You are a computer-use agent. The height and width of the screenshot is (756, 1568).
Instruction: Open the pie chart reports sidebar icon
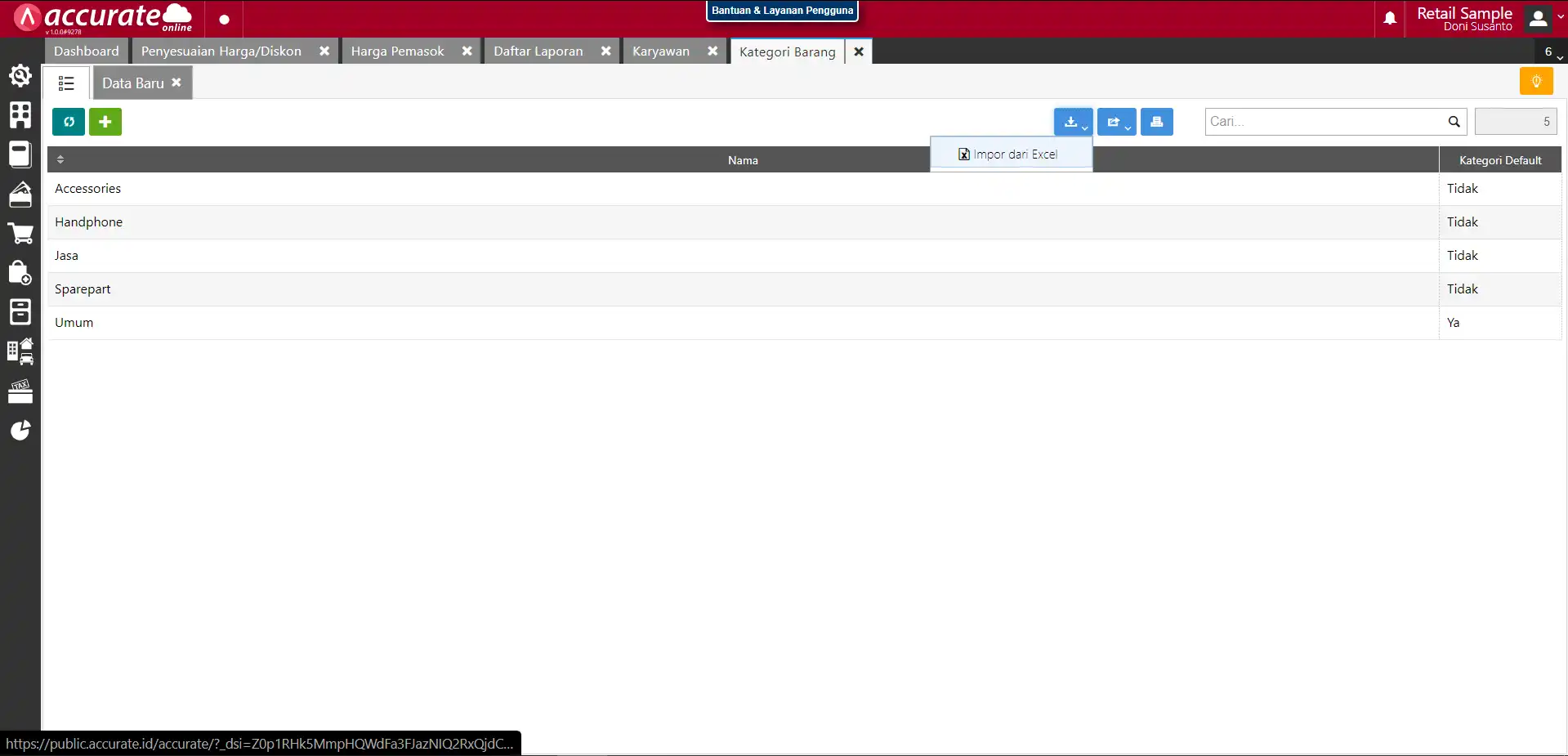pos(20,431)
